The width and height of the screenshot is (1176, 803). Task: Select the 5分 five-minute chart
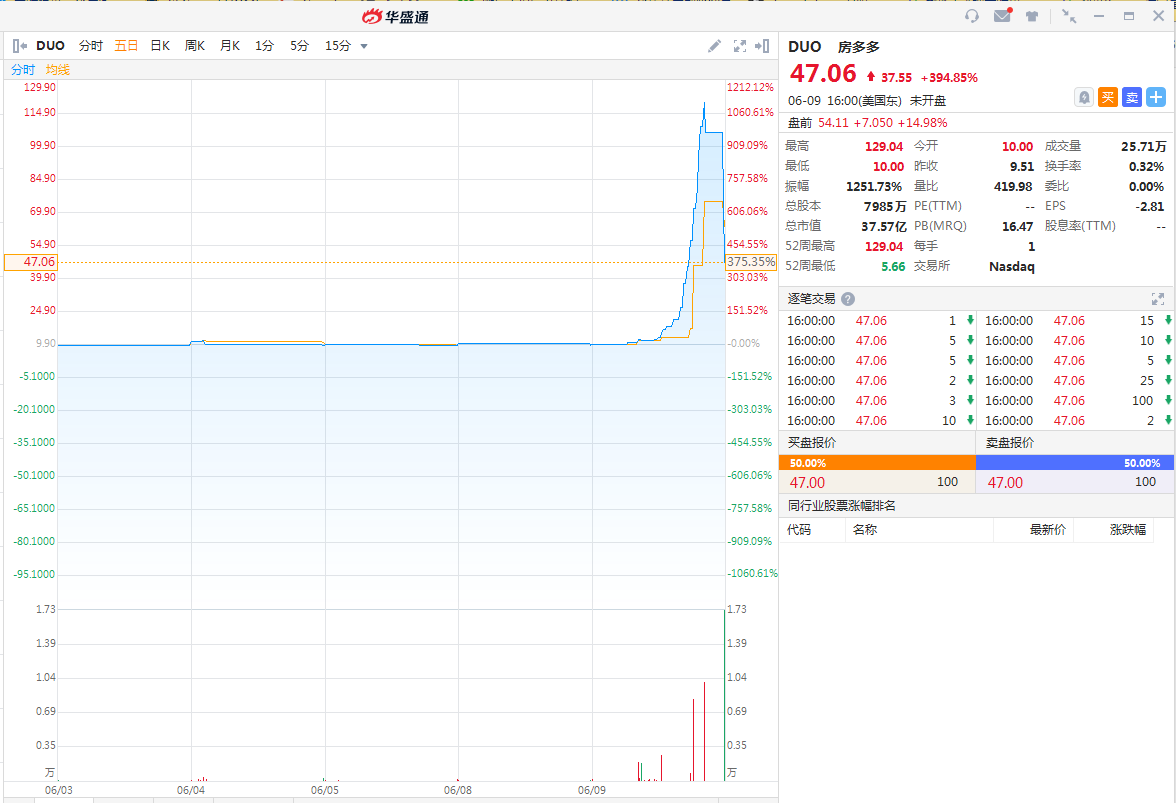299,46
